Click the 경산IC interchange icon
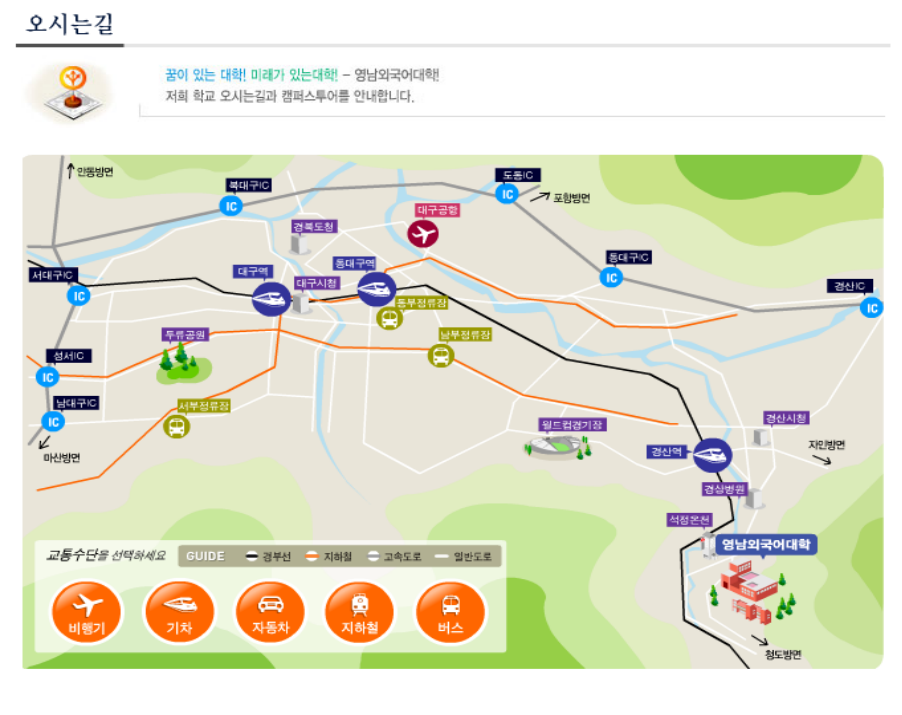Viewport: 902px width, 715px height. (872, 308)
